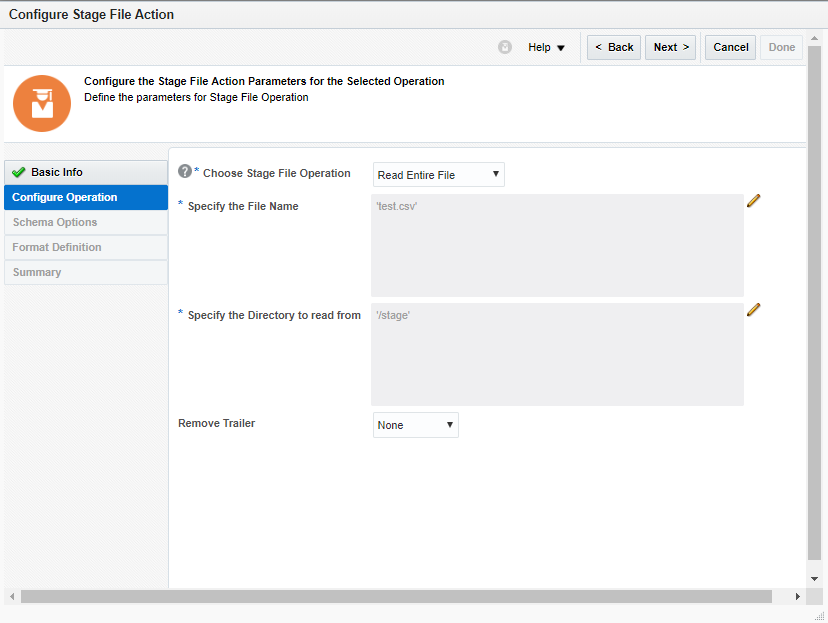The height and width of the screenshot is (623, 828).
Task: Expand the Remove Trailer dropdown
Action: click(x=416, y=425)
